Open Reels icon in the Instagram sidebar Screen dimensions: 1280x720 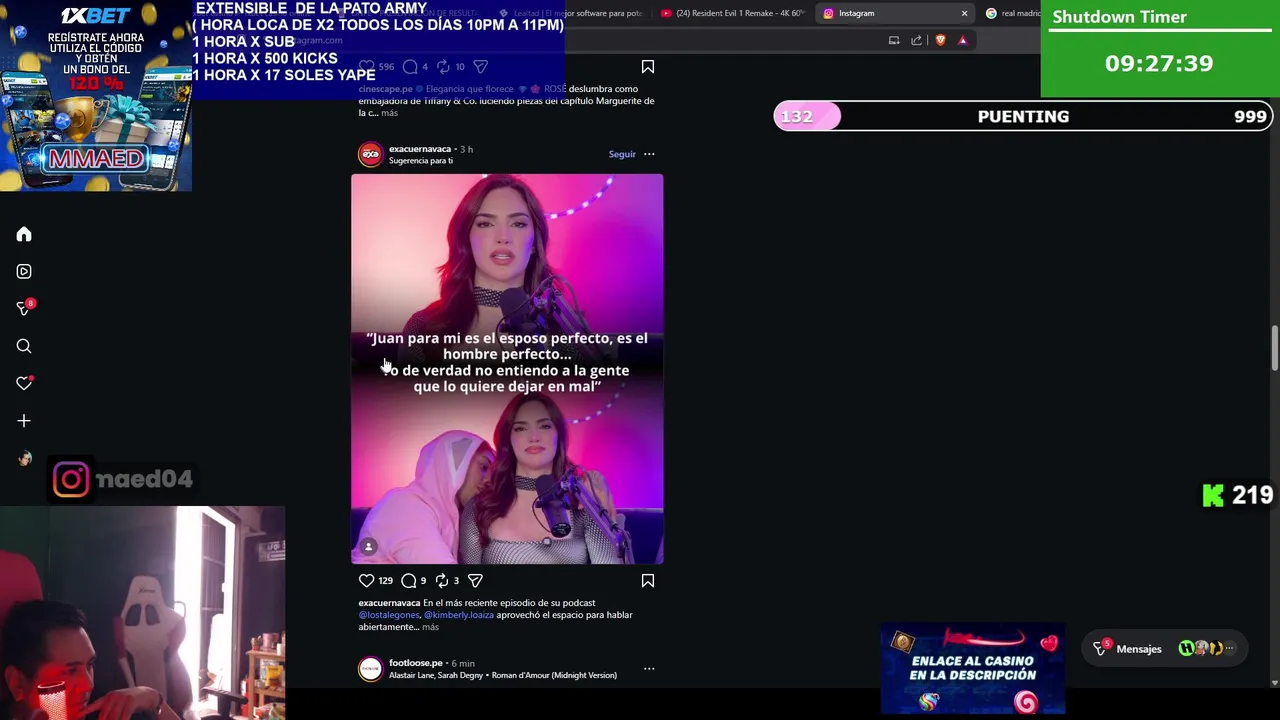[24, 271]
